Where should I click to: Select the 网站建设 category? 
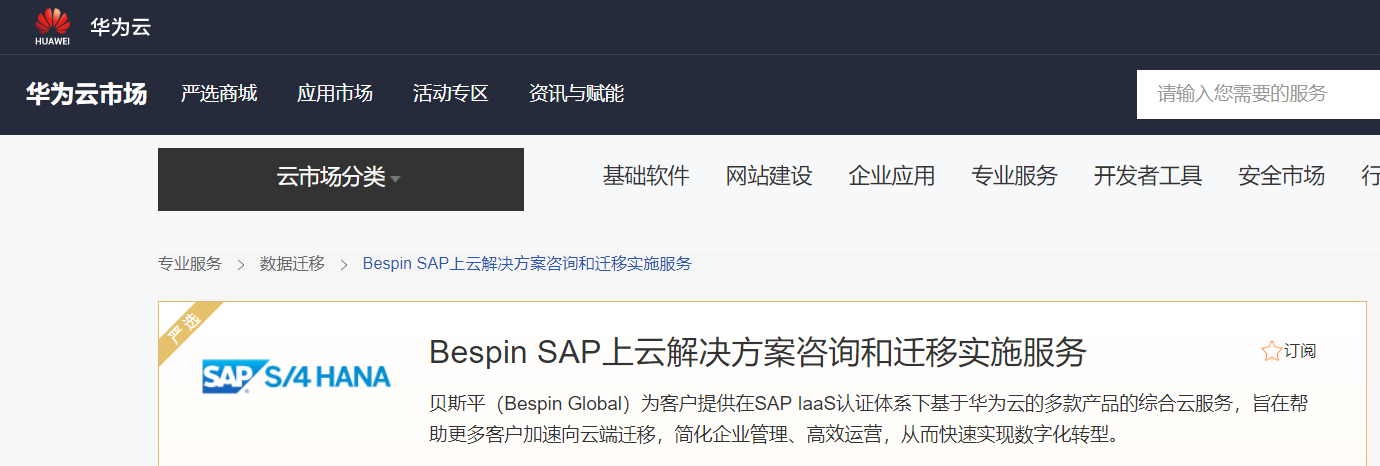[x=769, y=176]
